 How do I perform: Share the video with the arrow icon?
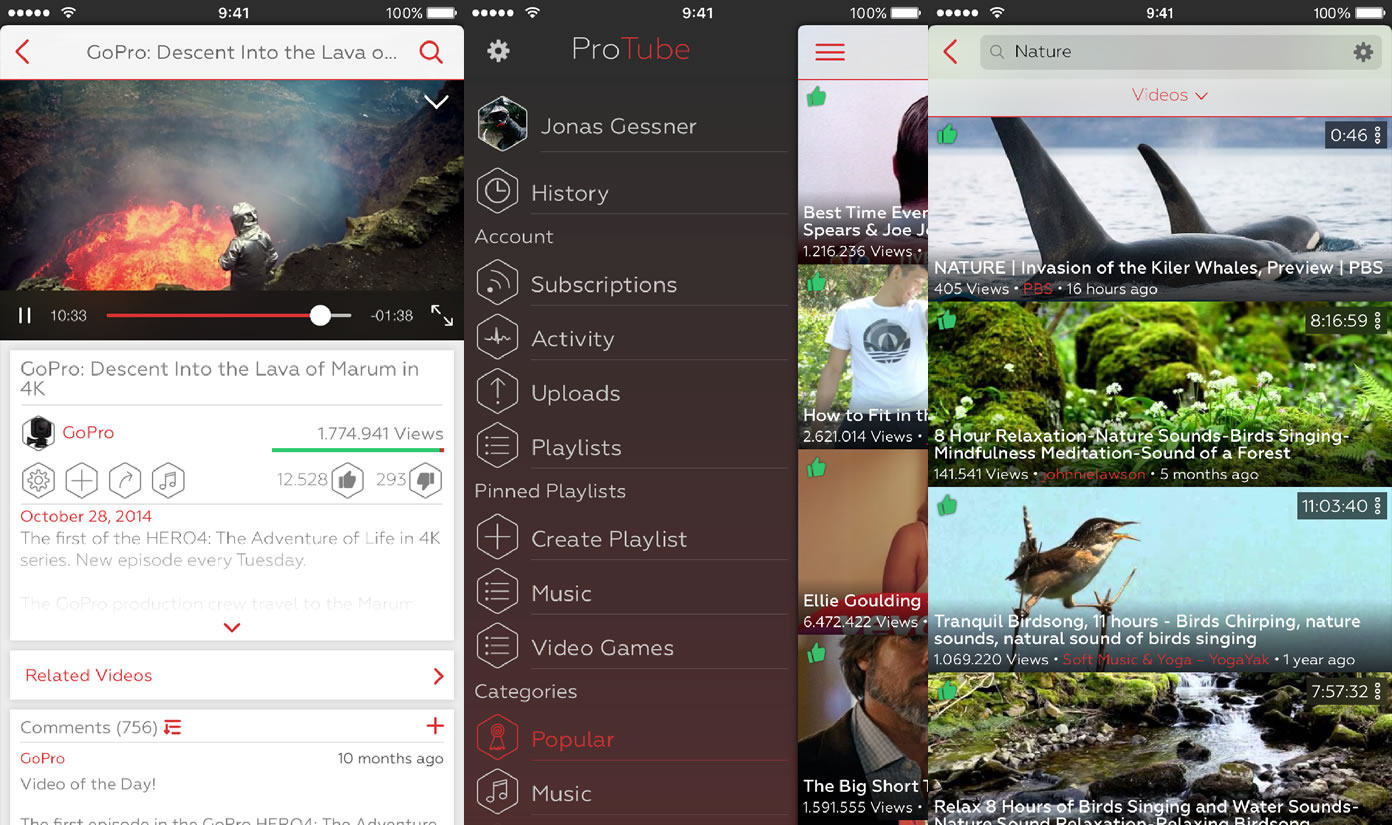125,480
